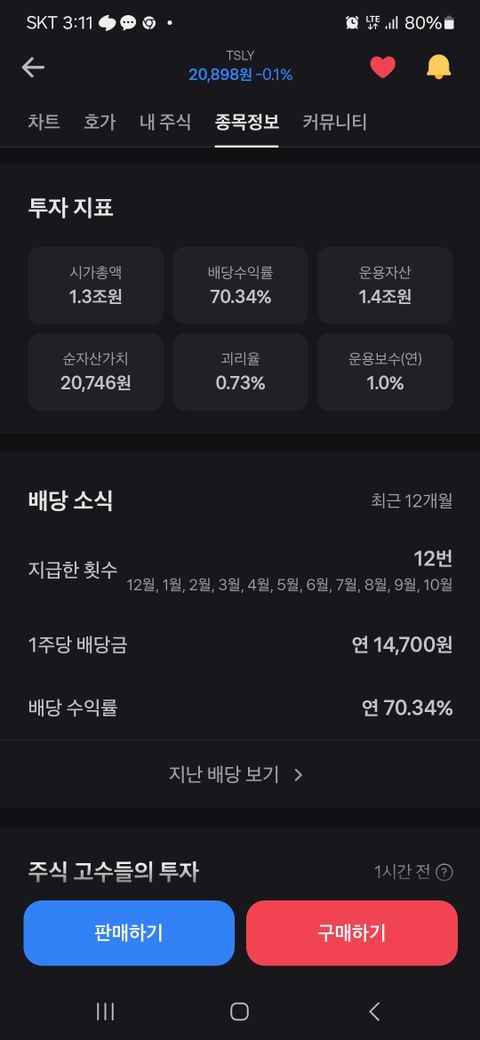This screenshot has width=480, height=1040.
Task: Tap the 운용보수(연) 1.0% card
Action: pyautogui.click(x=385, y=372)
